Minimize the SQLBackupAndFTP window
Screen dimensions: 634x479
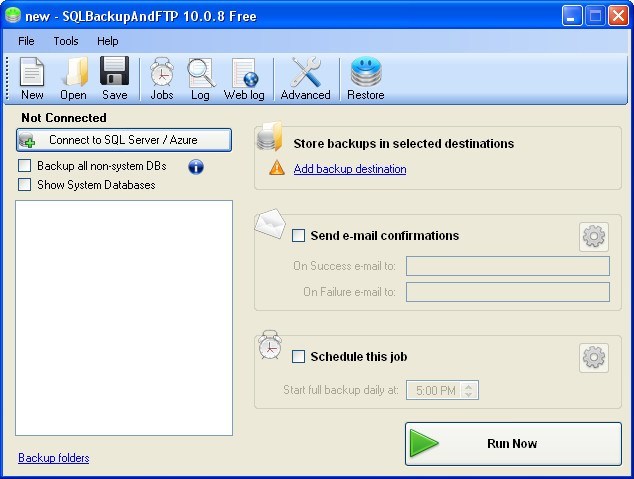(572, 16)
